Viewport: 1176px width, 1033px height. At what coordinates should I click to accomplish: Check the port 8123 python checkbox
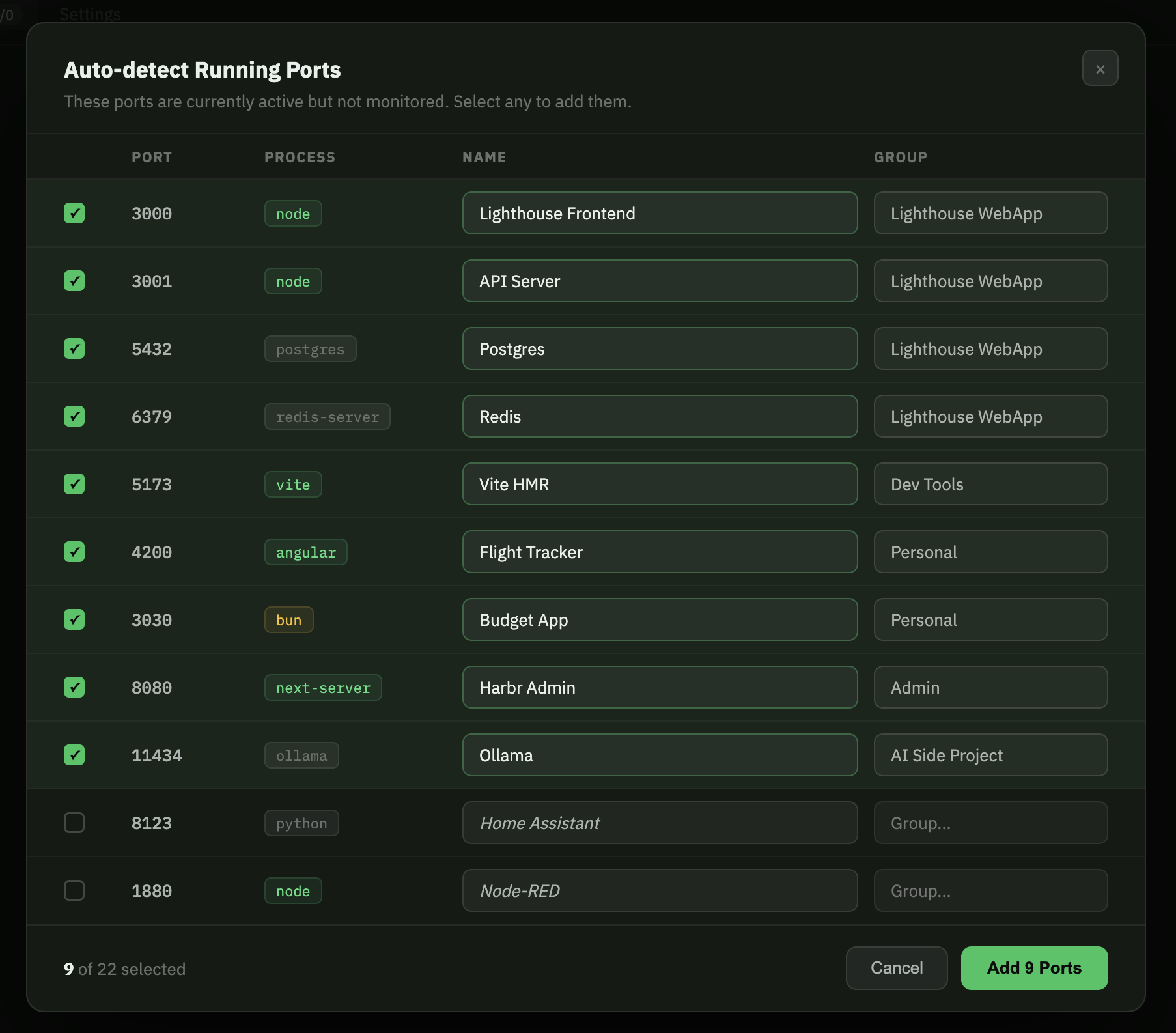coord(74,823)
